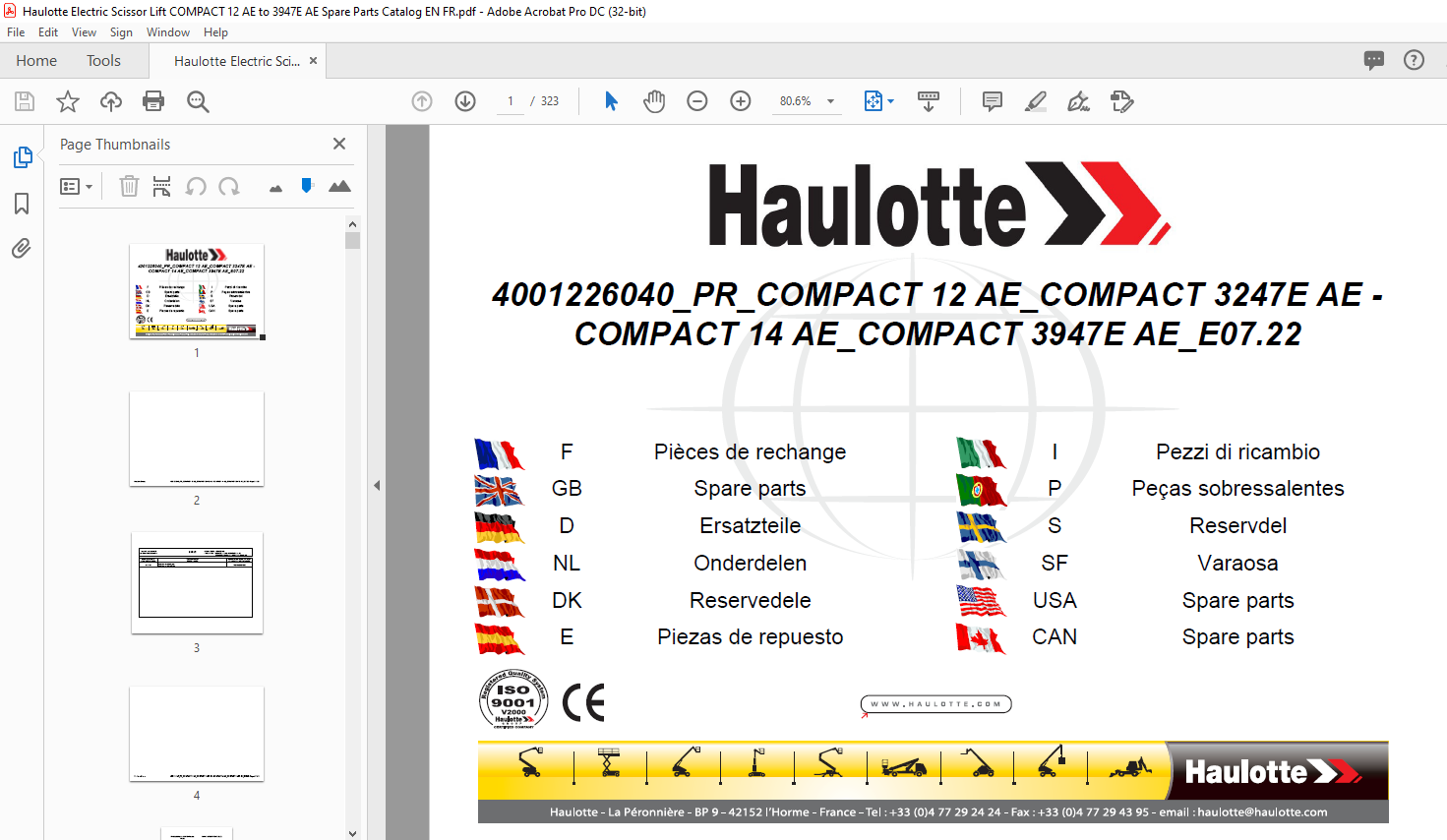
Task: Rotate page counterclockwise
Action: click(x=196, y=186)
